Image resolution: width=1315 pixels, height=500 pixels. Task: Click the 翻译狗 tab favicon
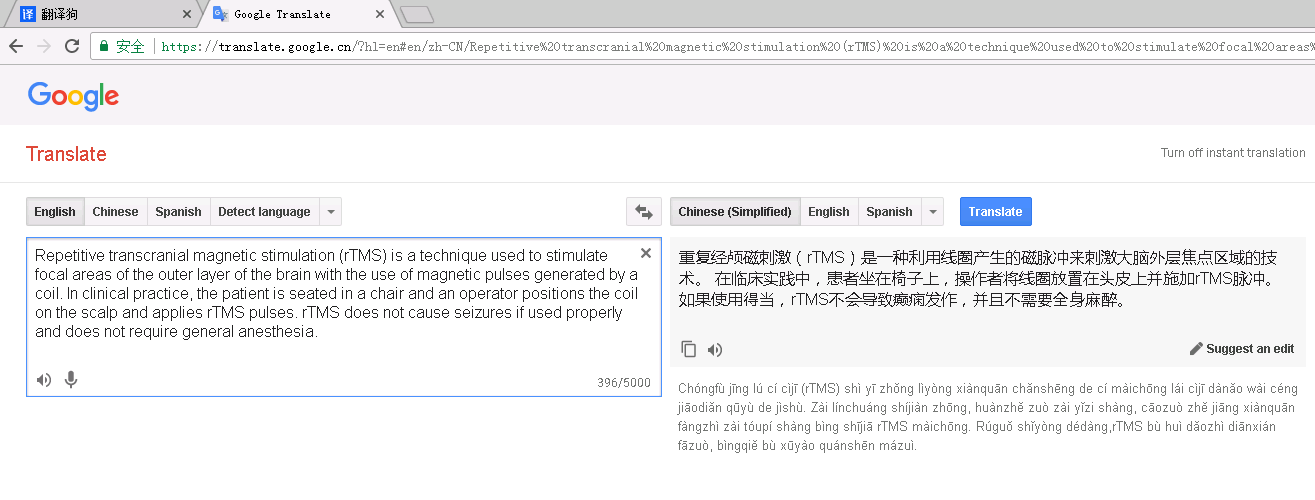pos(28,14)
